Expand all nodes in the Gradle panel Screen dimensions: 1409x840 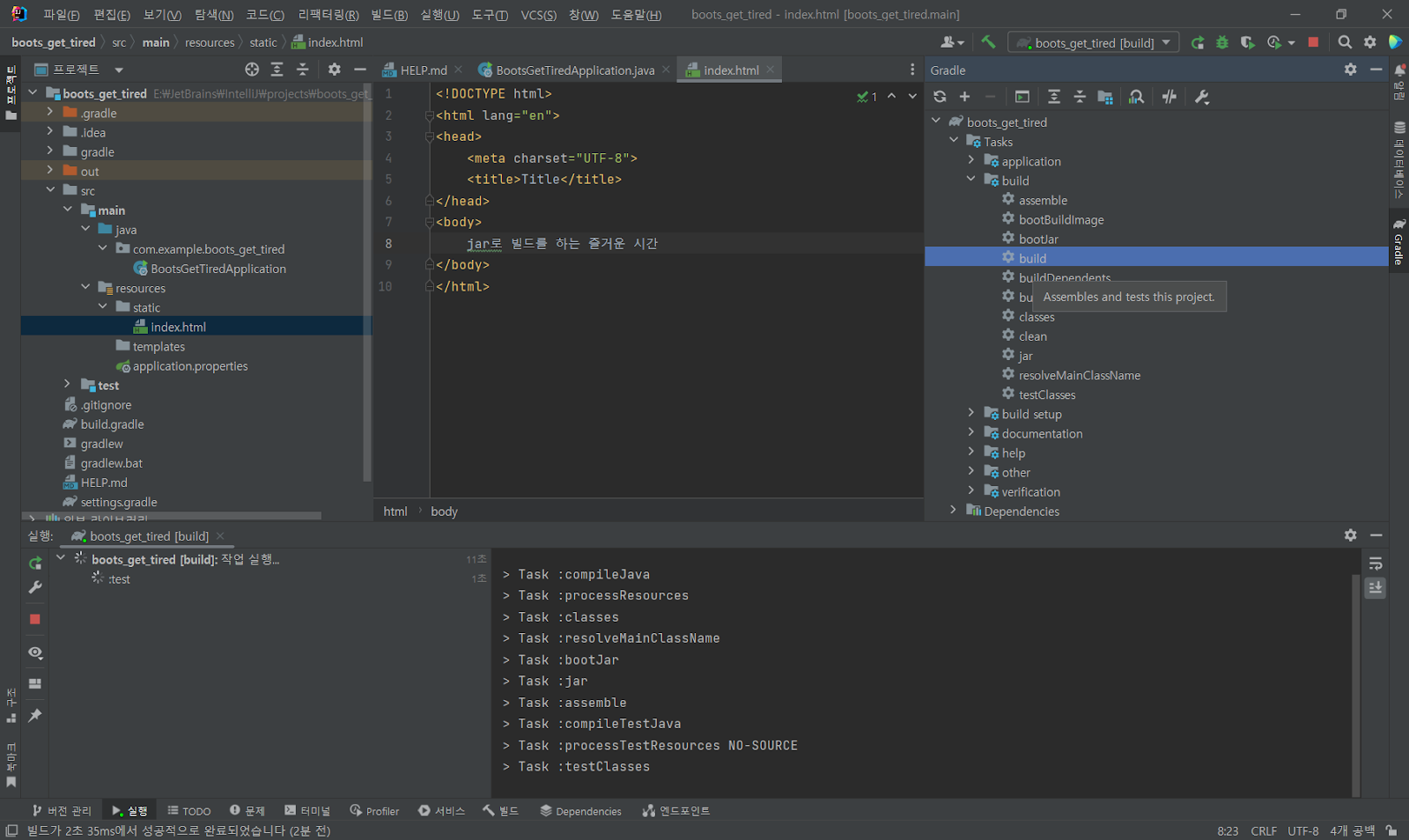(1054, 97)
